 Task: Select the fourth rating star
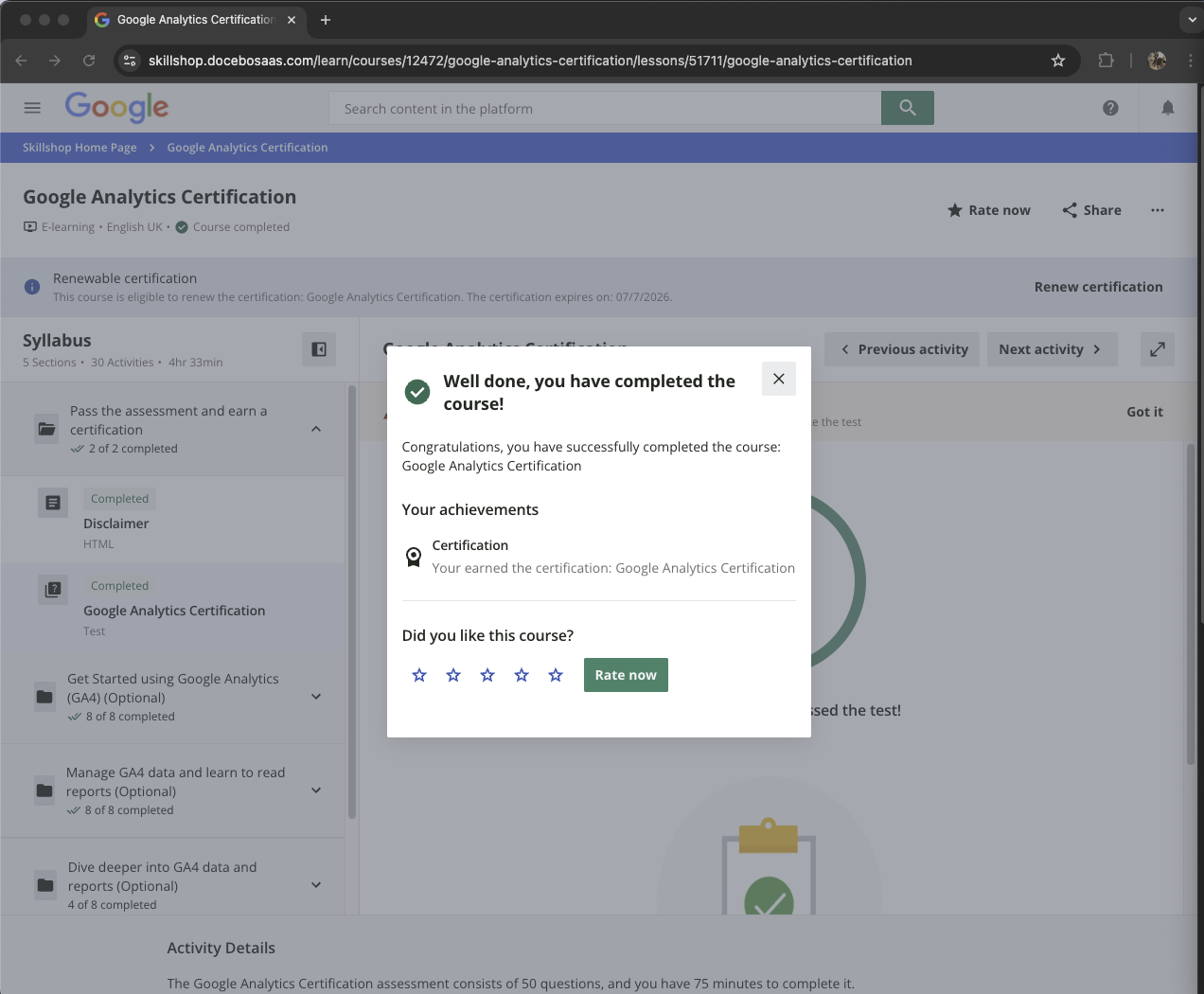[522, 675]
